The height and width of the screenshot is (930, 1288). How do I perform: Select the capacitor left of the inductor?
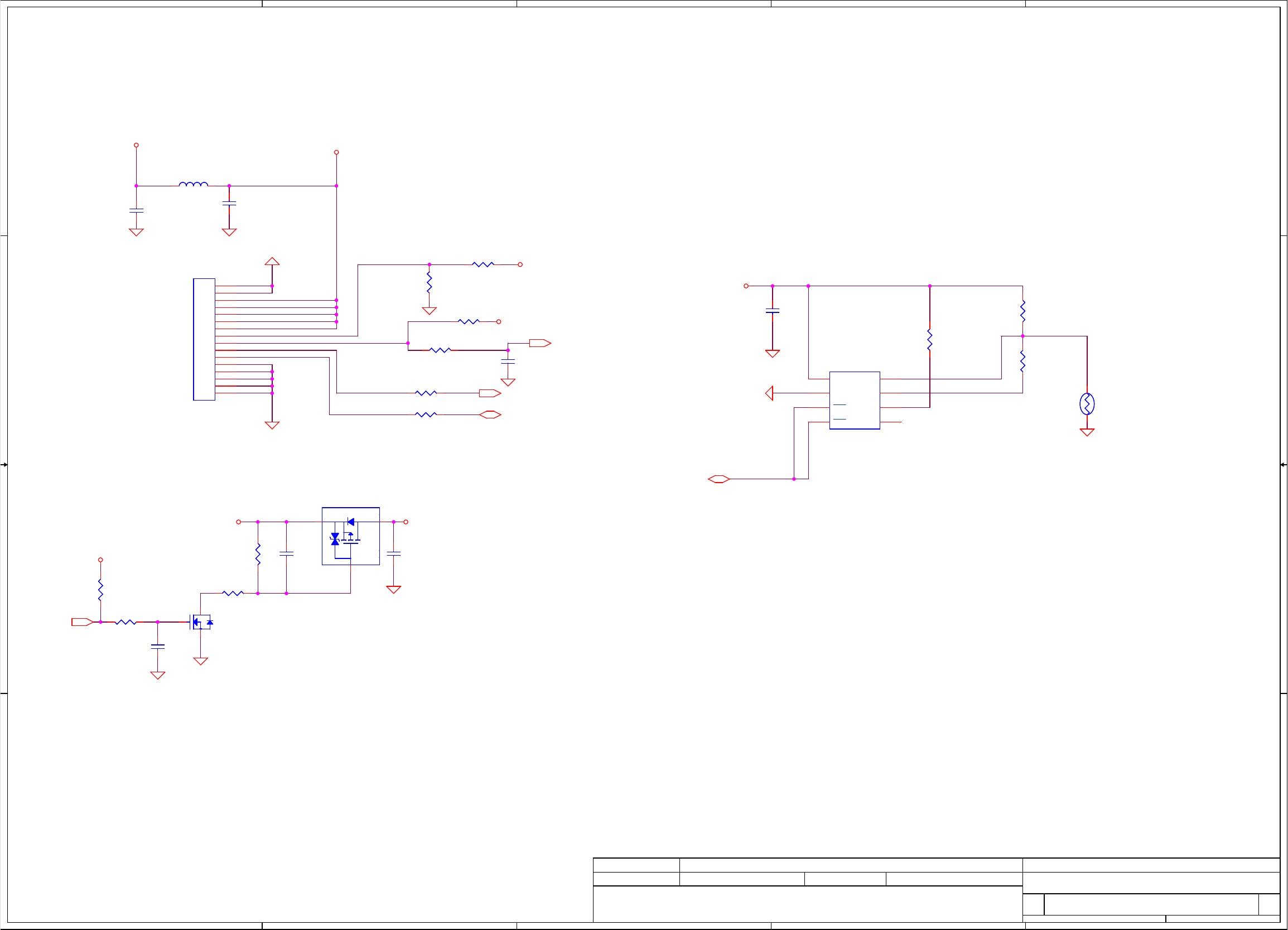(x=136, y=210)
